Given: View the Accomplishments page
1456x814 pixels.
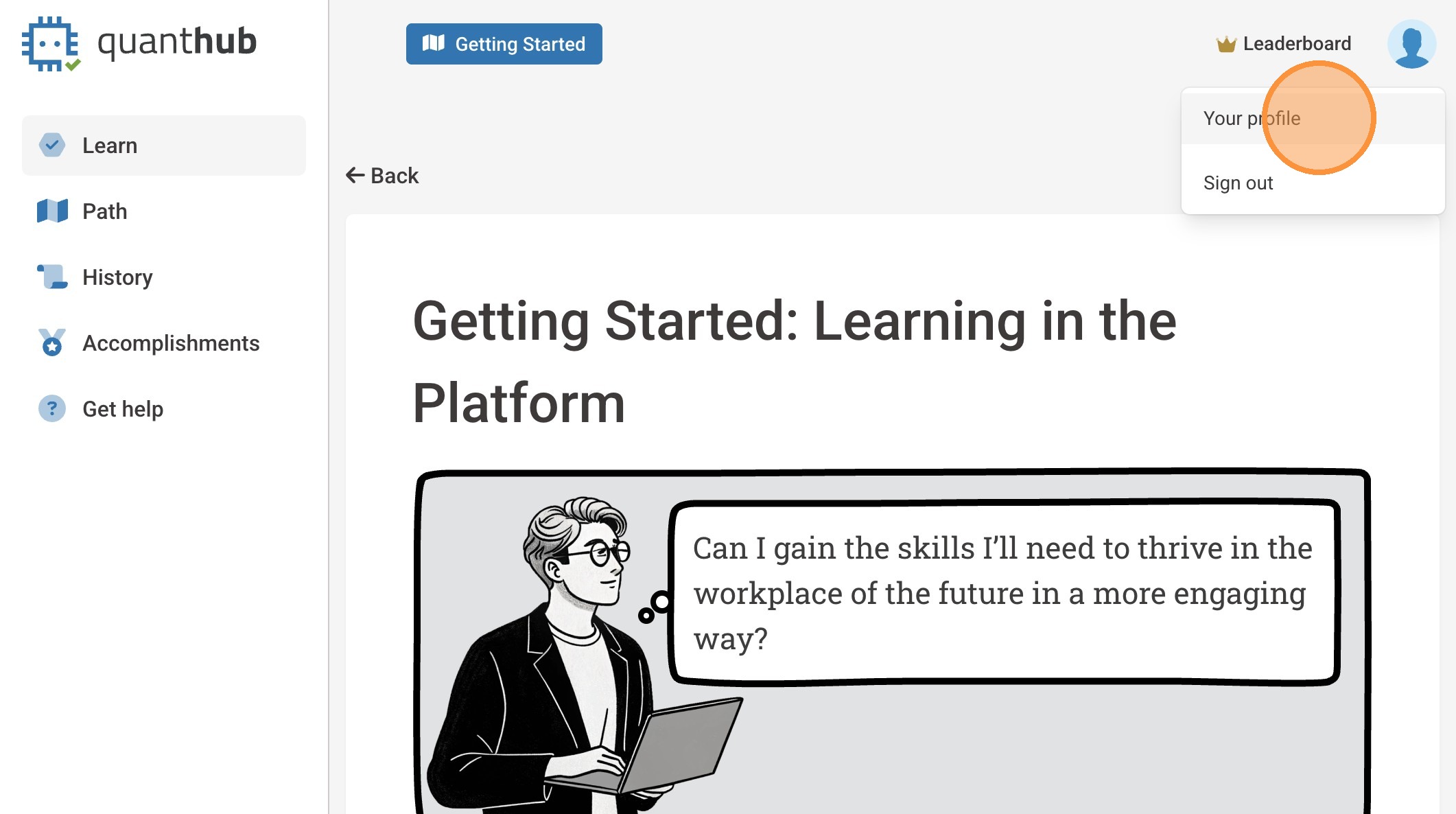Looking at the screenshot, I should click(171, 343).
